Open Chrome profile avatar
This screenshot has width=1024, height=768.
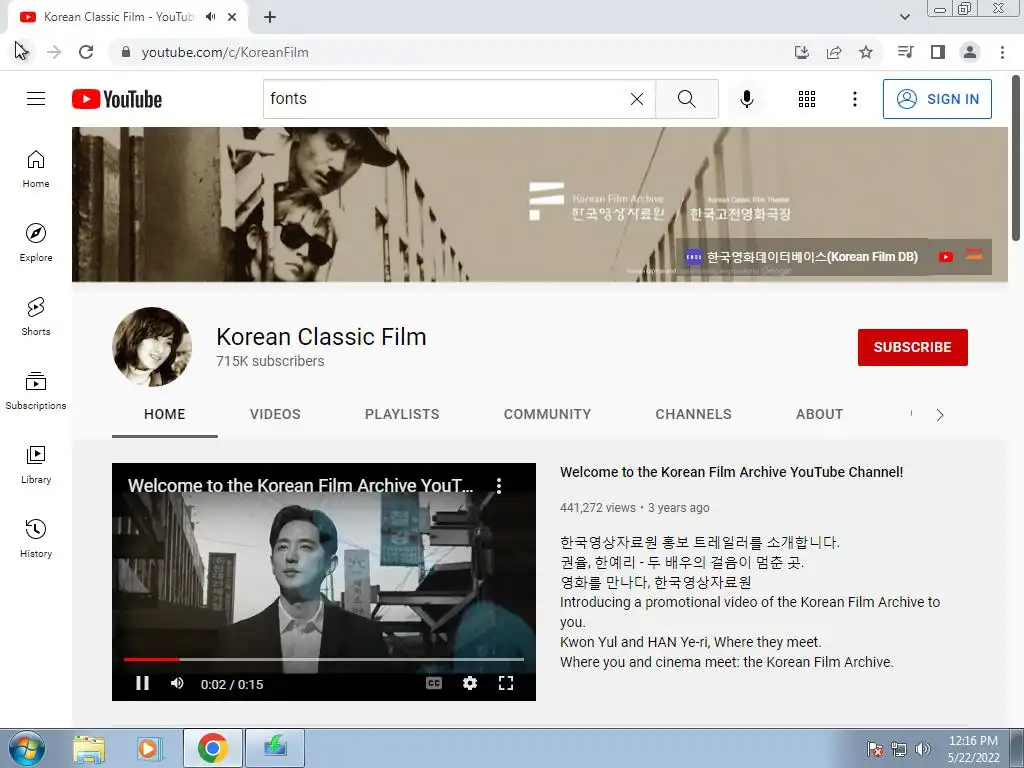pos(970,52)
